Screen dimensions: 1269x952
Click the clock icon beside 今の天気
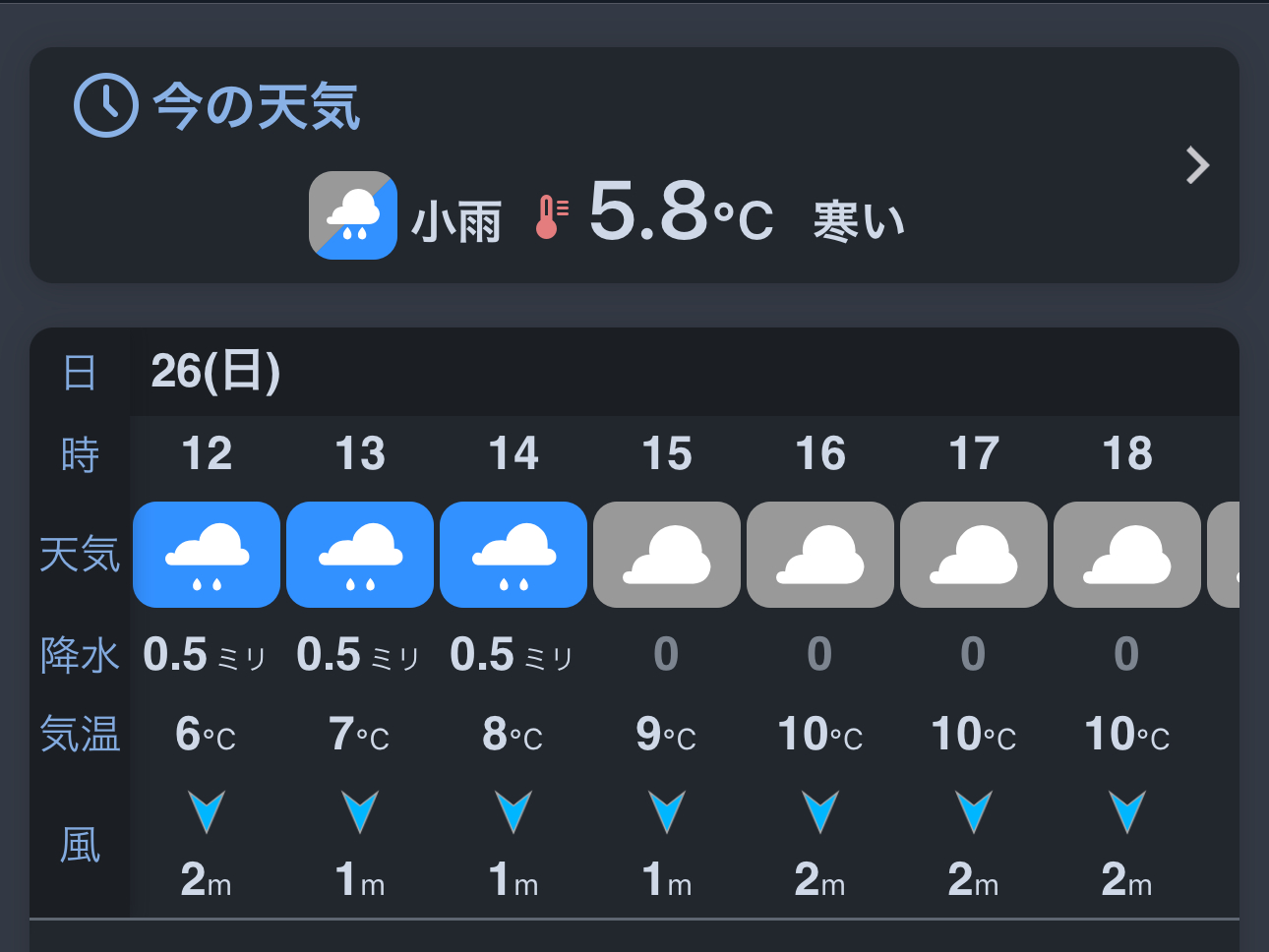[x=105, y=105]
